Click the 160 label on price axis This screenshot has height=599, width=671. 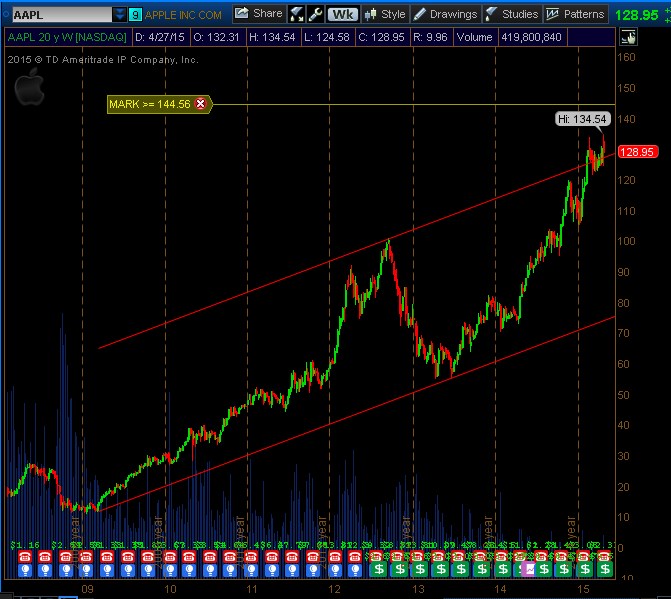(x=626, y=57)
